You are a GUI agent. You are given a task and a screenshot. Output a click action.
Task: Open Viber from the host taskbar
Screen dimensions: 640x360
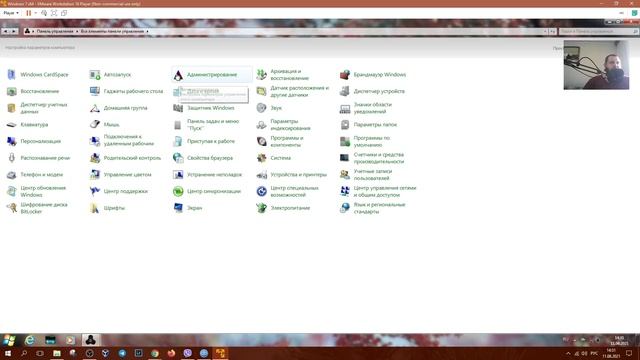(187, 353)
